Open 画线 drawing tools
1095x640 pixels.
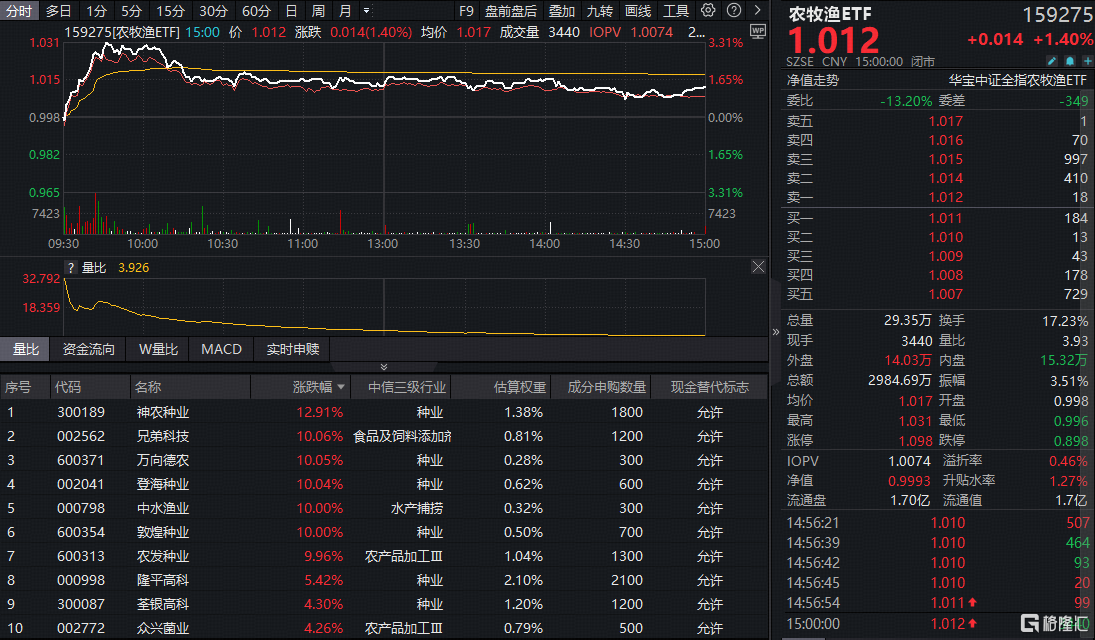(x=638, y=11)
